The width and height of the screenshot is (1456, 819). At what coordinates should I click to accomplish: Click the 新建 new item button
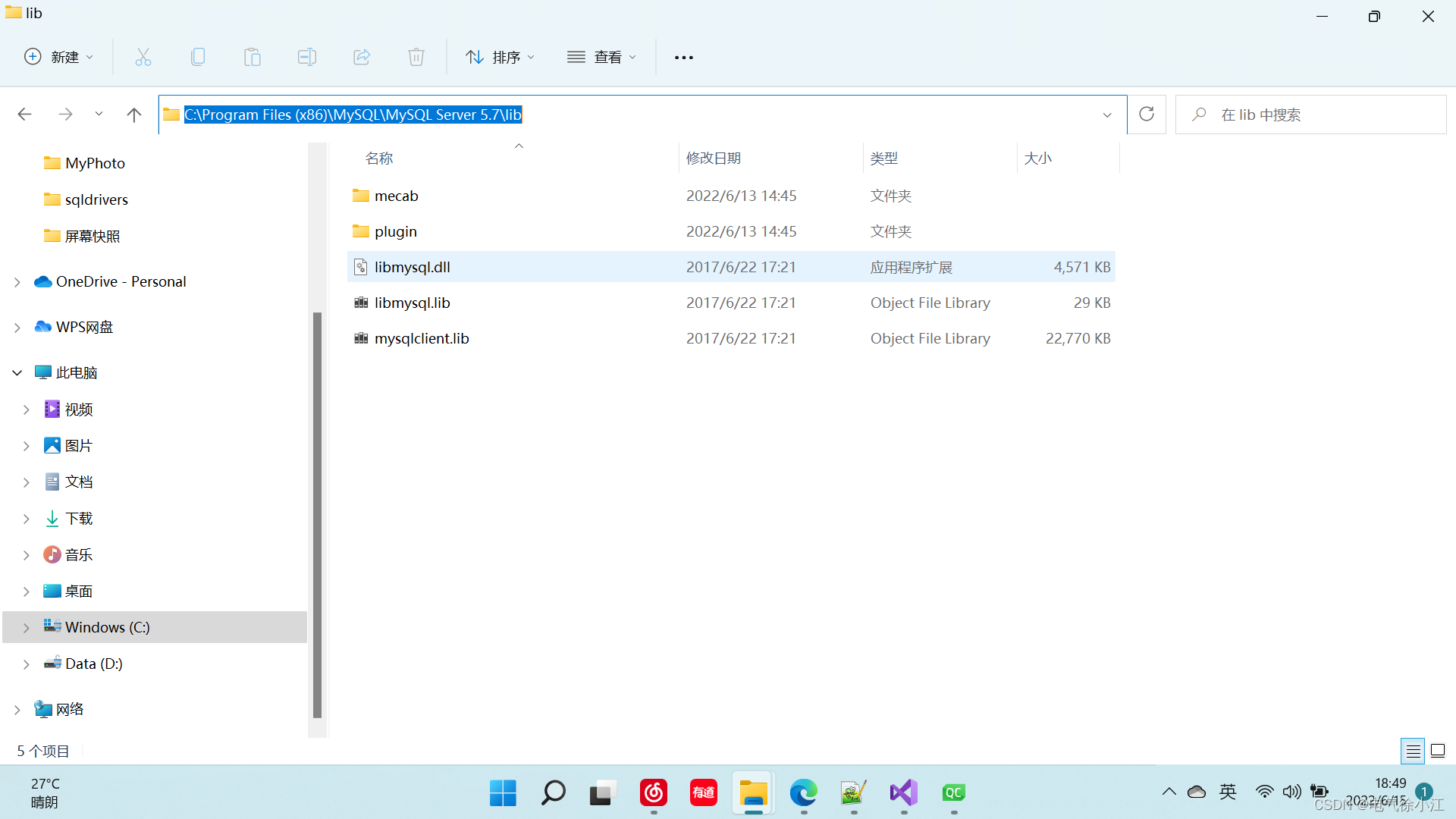coord(59,57)
